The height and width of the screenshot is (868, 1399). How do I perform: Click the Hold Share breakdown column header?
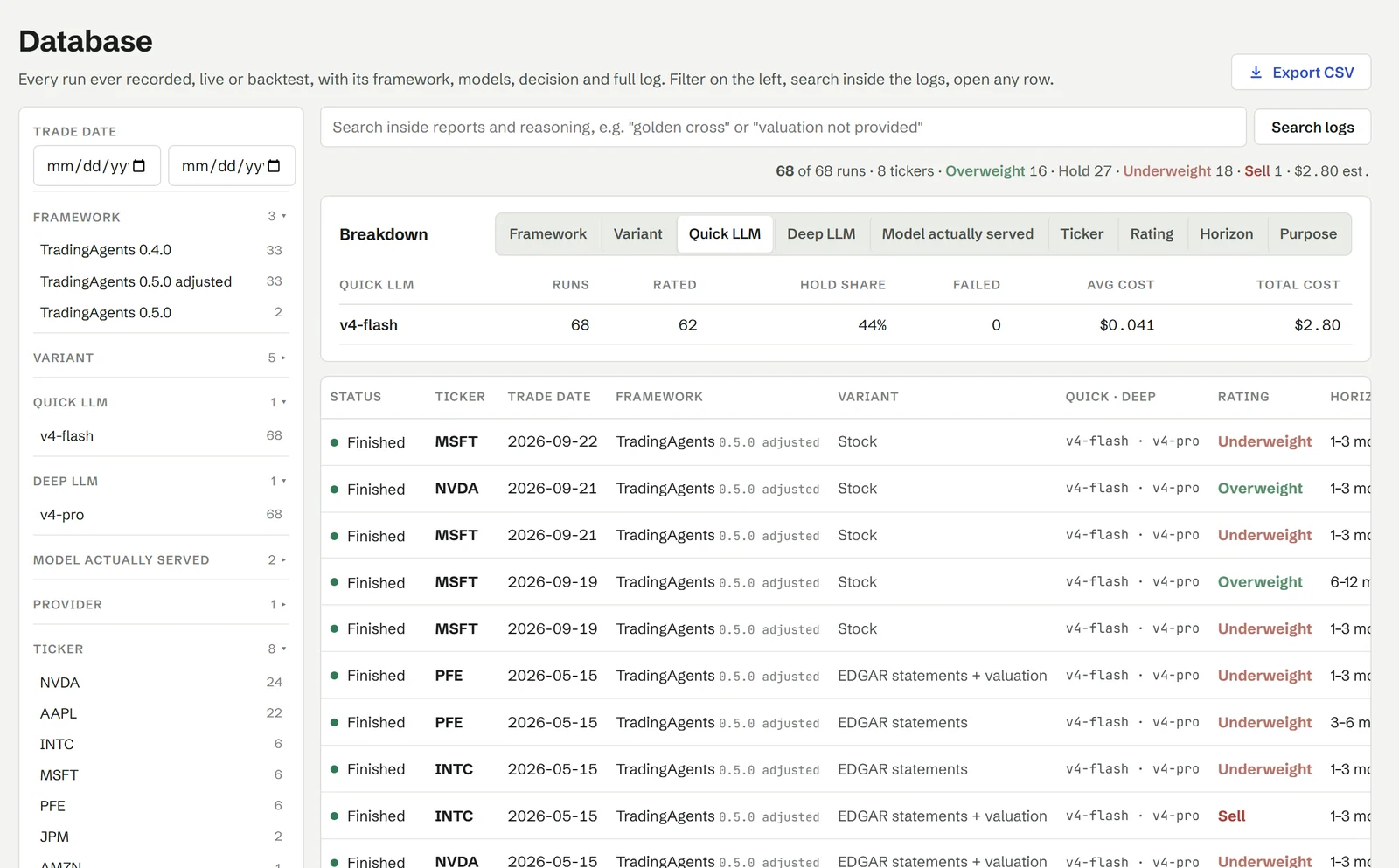(x=843, y=285)
